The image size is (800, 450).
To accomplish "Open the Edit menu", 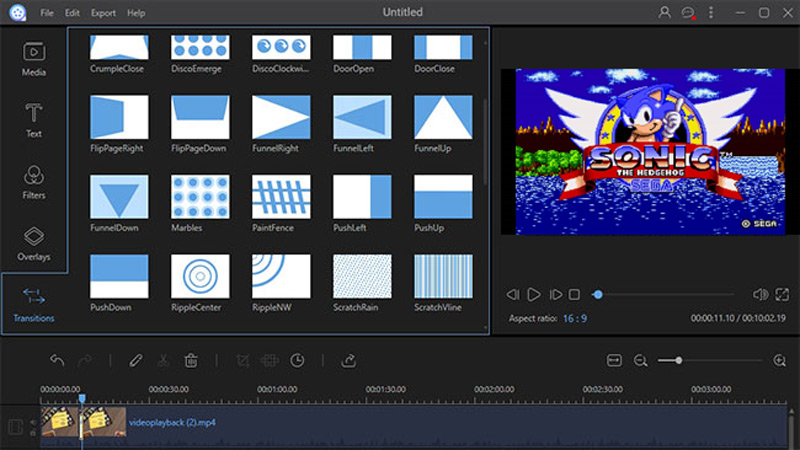I will 72,13.
